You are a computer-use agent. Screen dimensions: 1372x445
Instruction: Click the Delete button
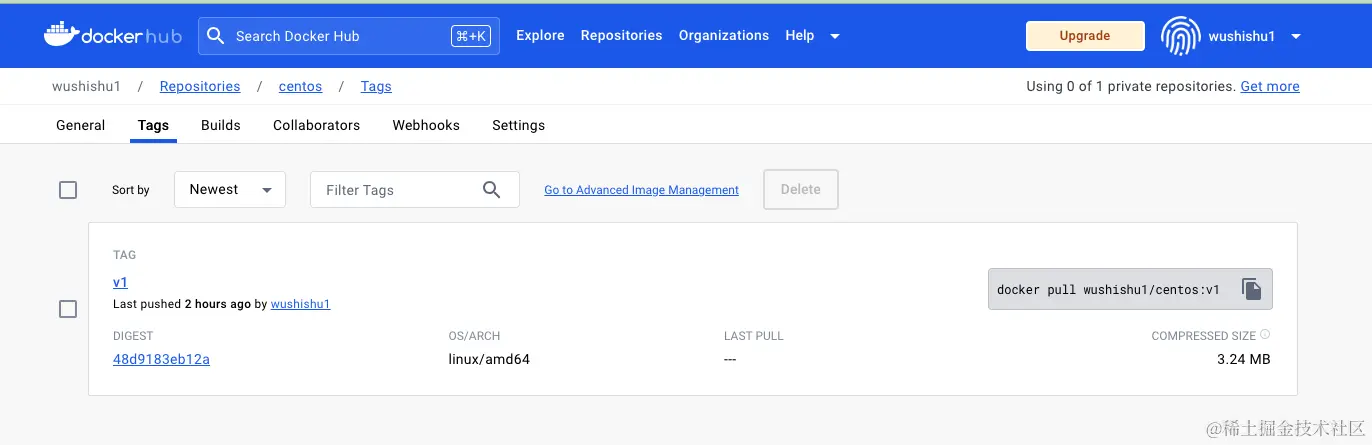point(801,189)
